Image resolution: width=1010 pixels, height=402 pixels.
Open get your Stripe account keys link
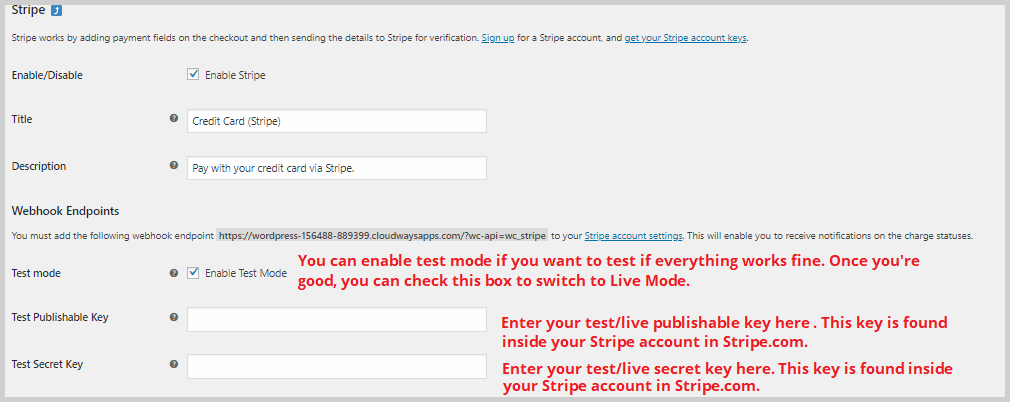tap(685, 38)
